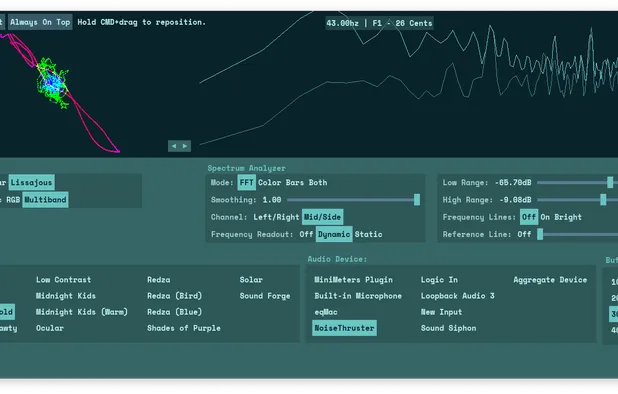
Task: Turn Frequency Lines On
Action: [545, 217]
